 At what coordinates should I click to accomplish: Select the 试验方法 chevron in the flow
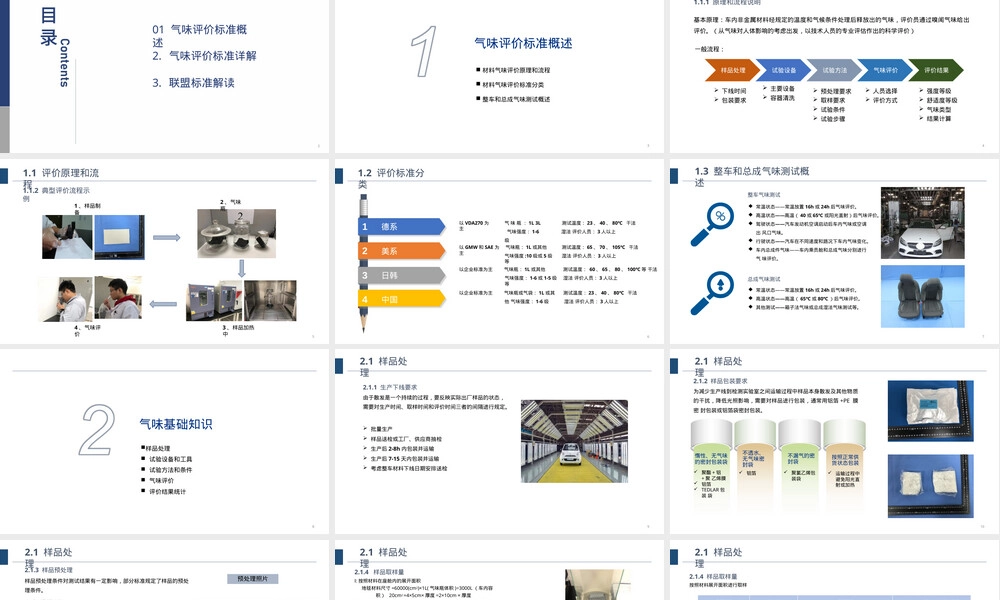click(834, 70)
